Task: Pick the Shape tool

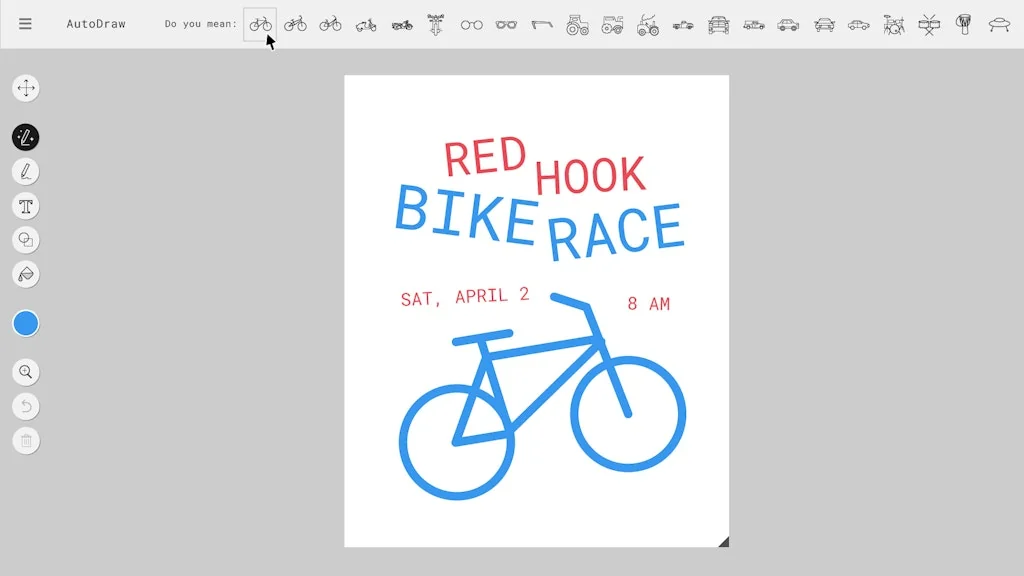Action: (26, 239)
